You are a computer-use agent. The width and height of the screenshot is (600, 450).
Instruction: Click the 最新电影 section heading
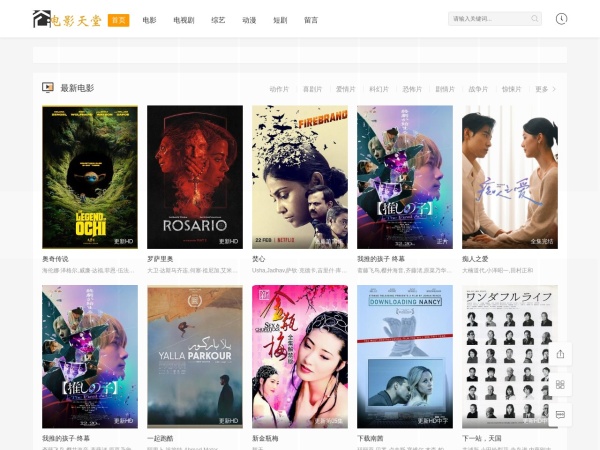coord(77,88)
